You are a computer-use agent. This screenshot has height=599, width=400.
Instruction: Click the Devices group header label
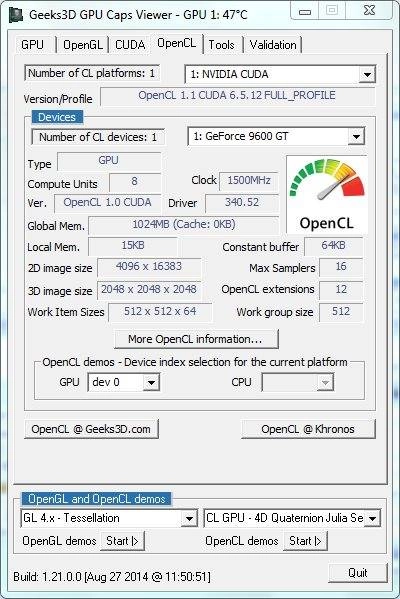coord(57,117)
